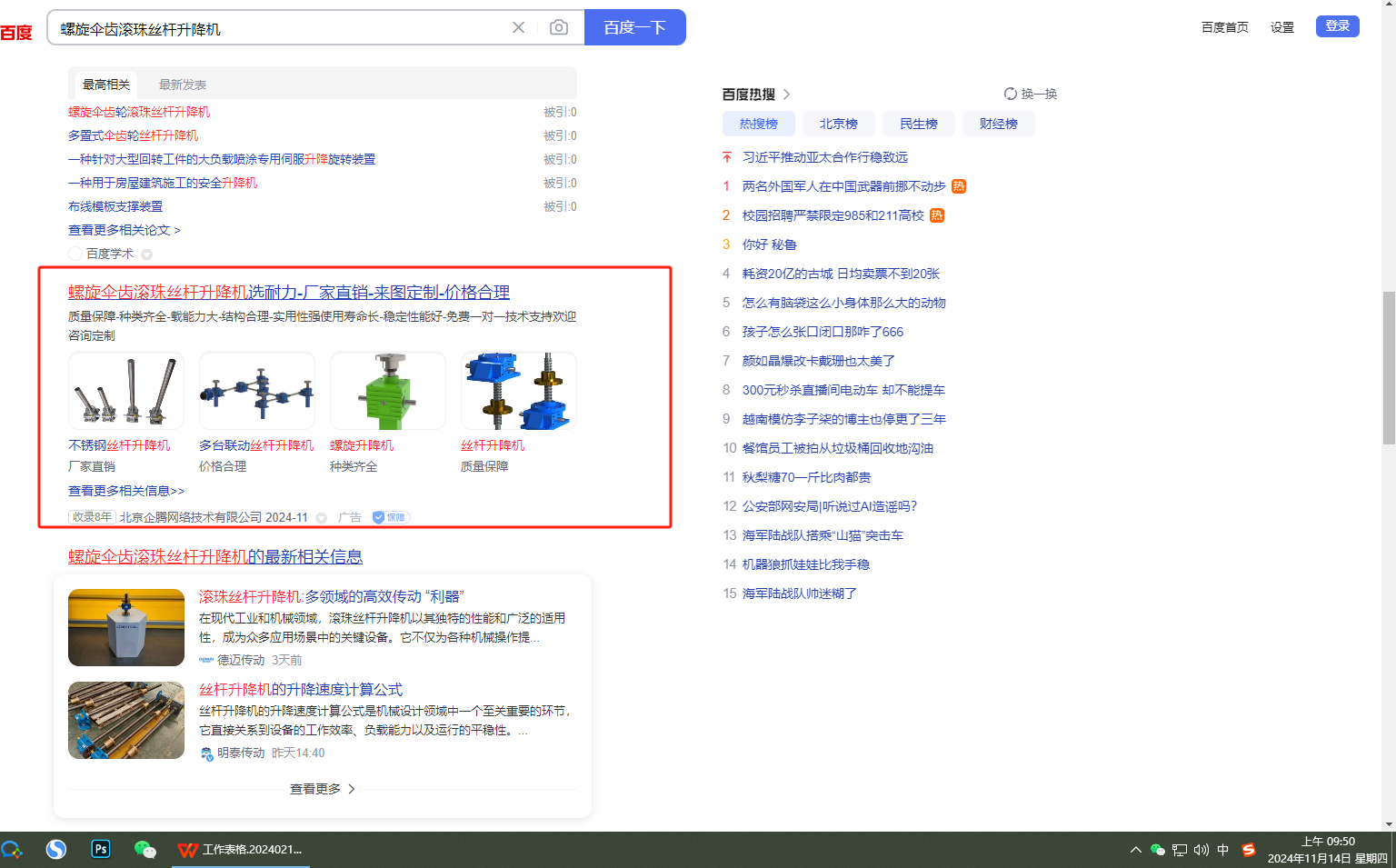The height and width of the screenshot is (868, 1396).
Task: Click the WeChat icon in the system tray
Action: point(1157,850)
